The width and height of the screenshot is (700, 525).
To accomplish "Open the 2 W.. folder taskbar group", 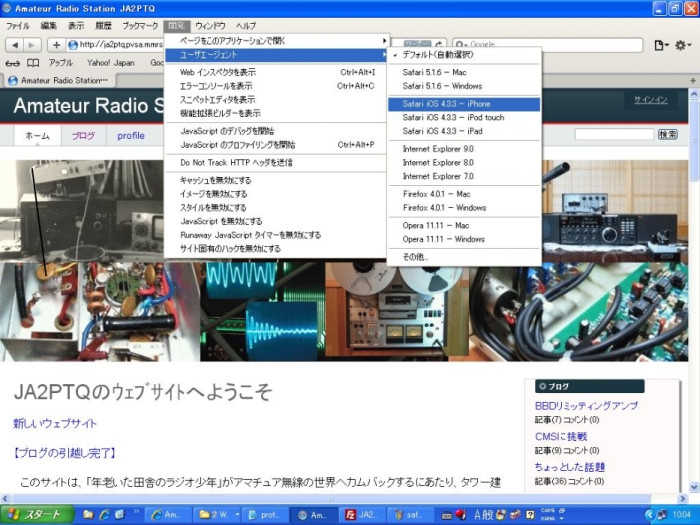I will pos(217,515).
